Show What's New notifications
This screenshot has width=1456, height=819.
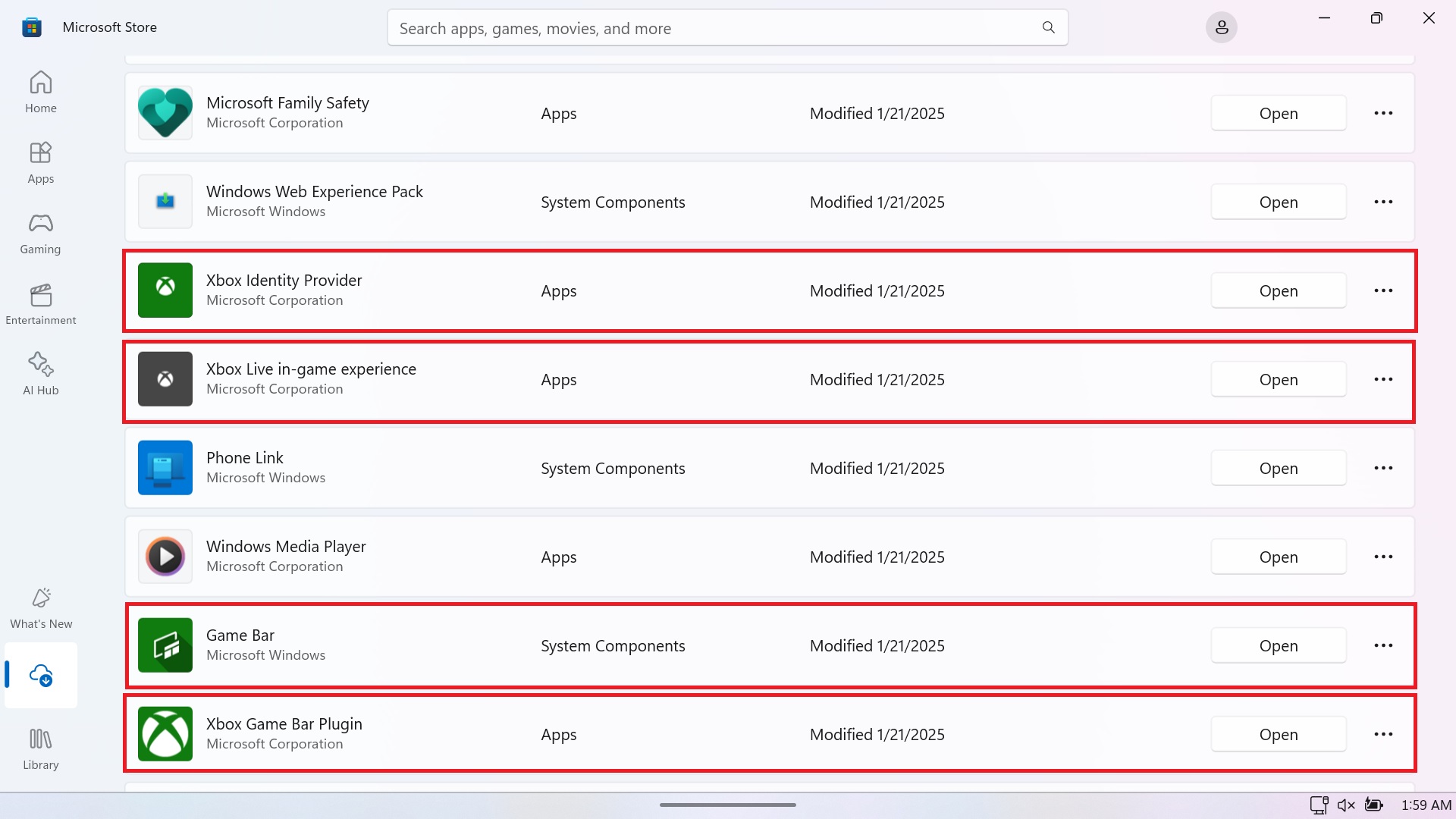point(41,607)
